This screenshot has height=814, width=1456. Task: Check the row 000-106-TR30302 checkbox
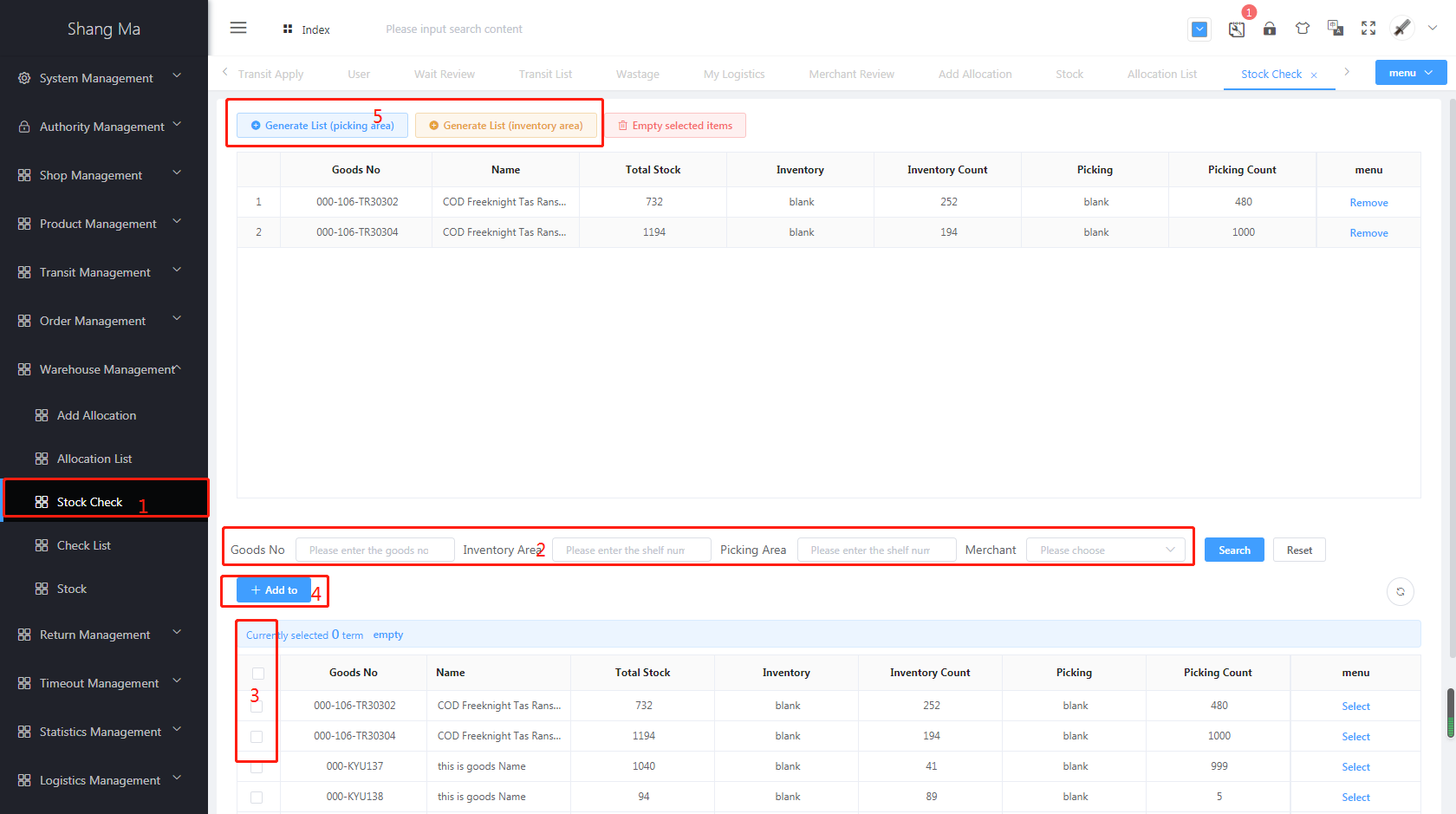click(257, 707)
